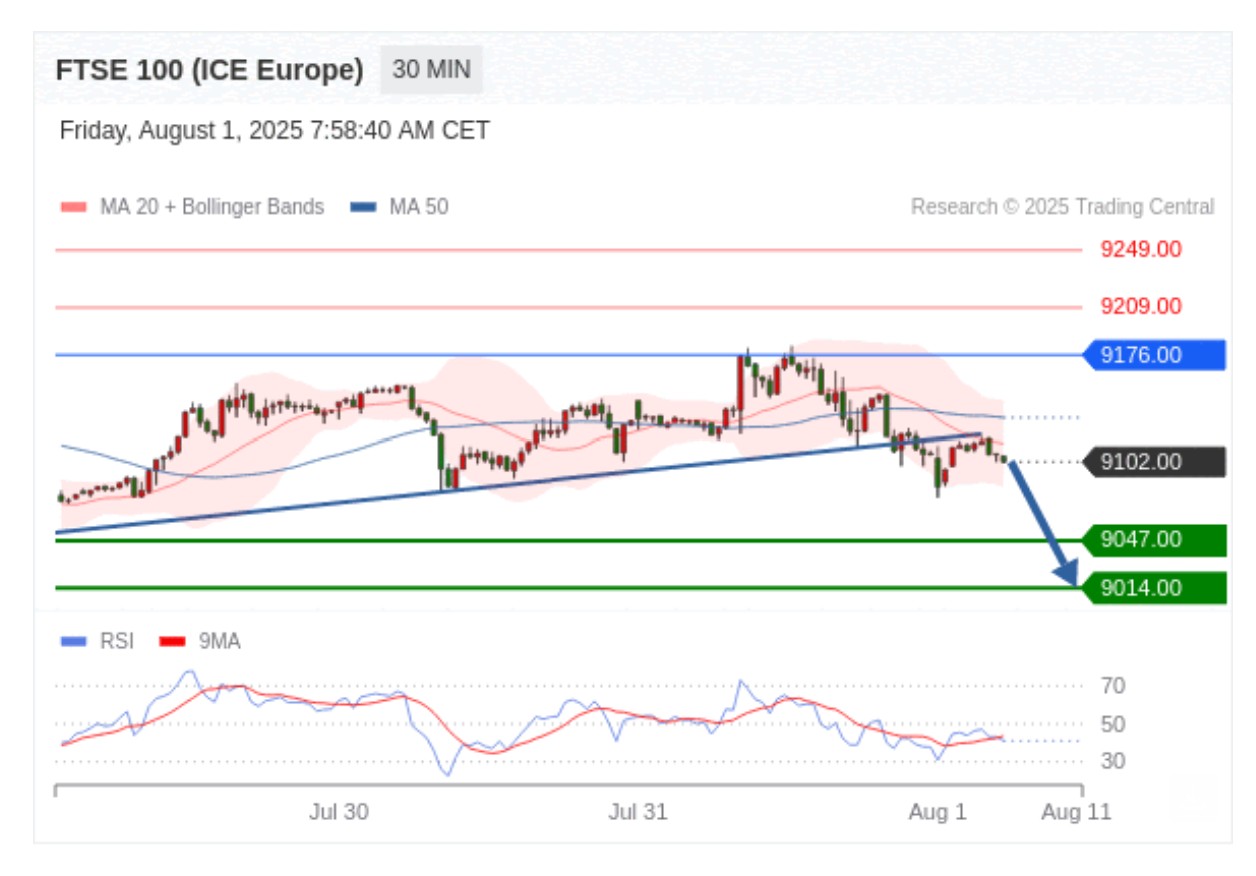
Task: Click the Jul 31 date axis label
Action: (638, 812)
